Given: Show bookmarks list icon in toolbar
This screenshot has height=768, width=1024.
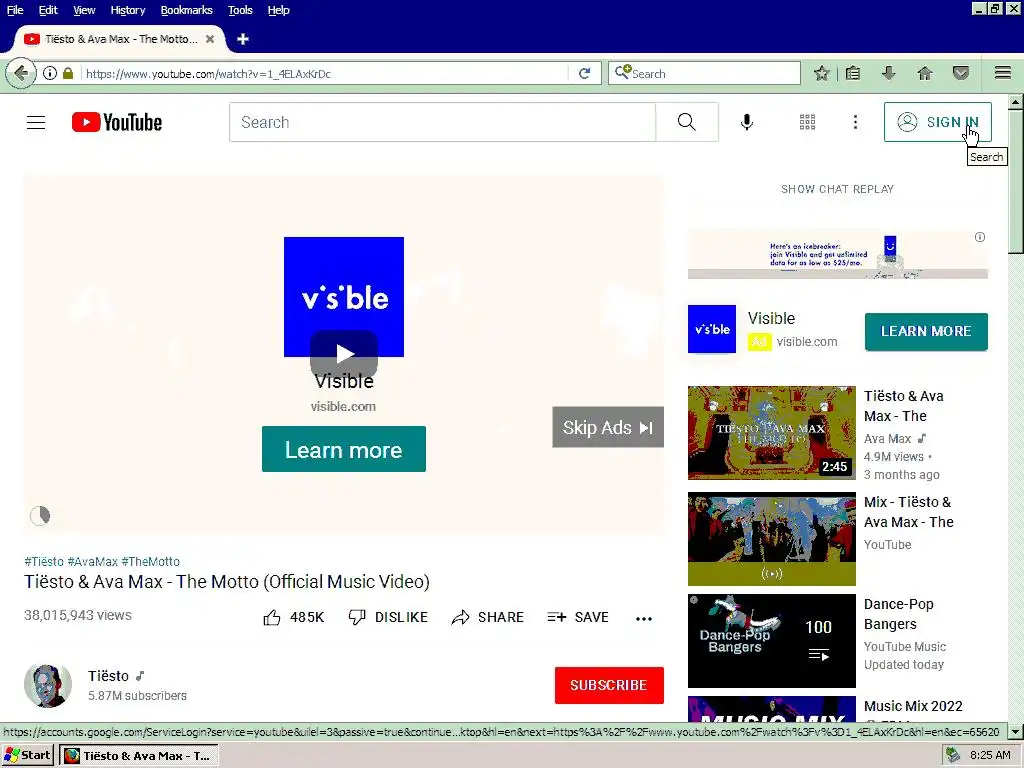Looking at the screenshot, I should [x=853, y=73].
